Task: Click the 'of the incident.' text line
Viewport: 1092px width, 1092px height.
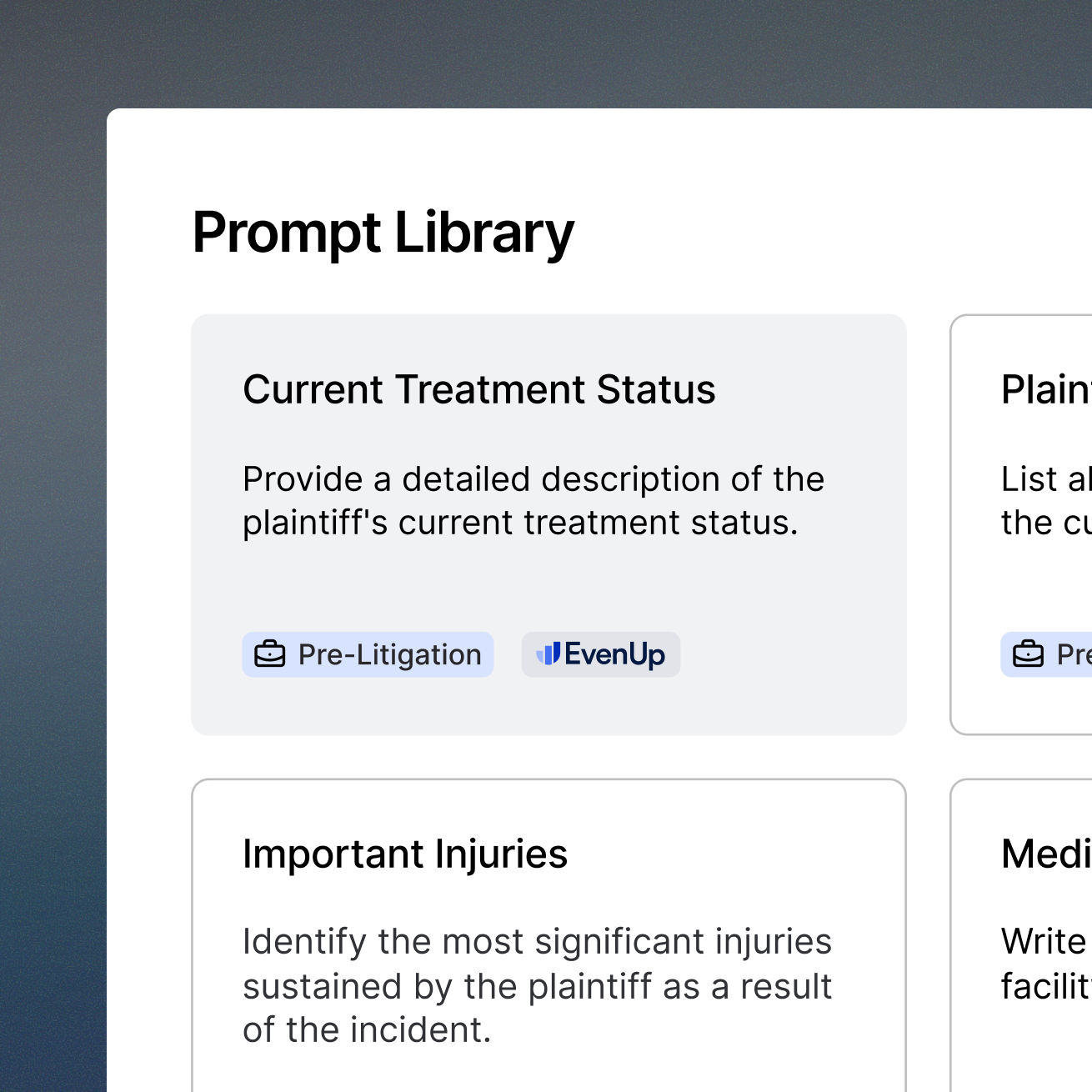Action: [367, 1029]
